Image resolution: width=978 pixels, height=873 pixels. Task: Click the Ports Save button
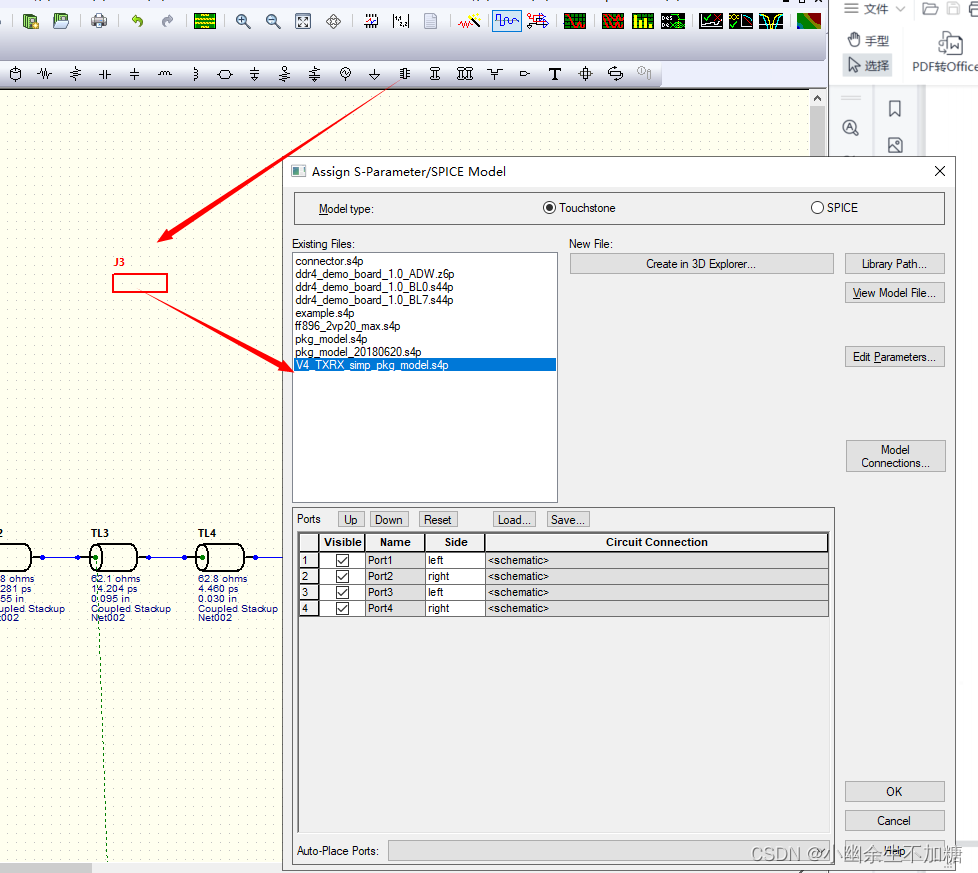(x=568, y=519)
